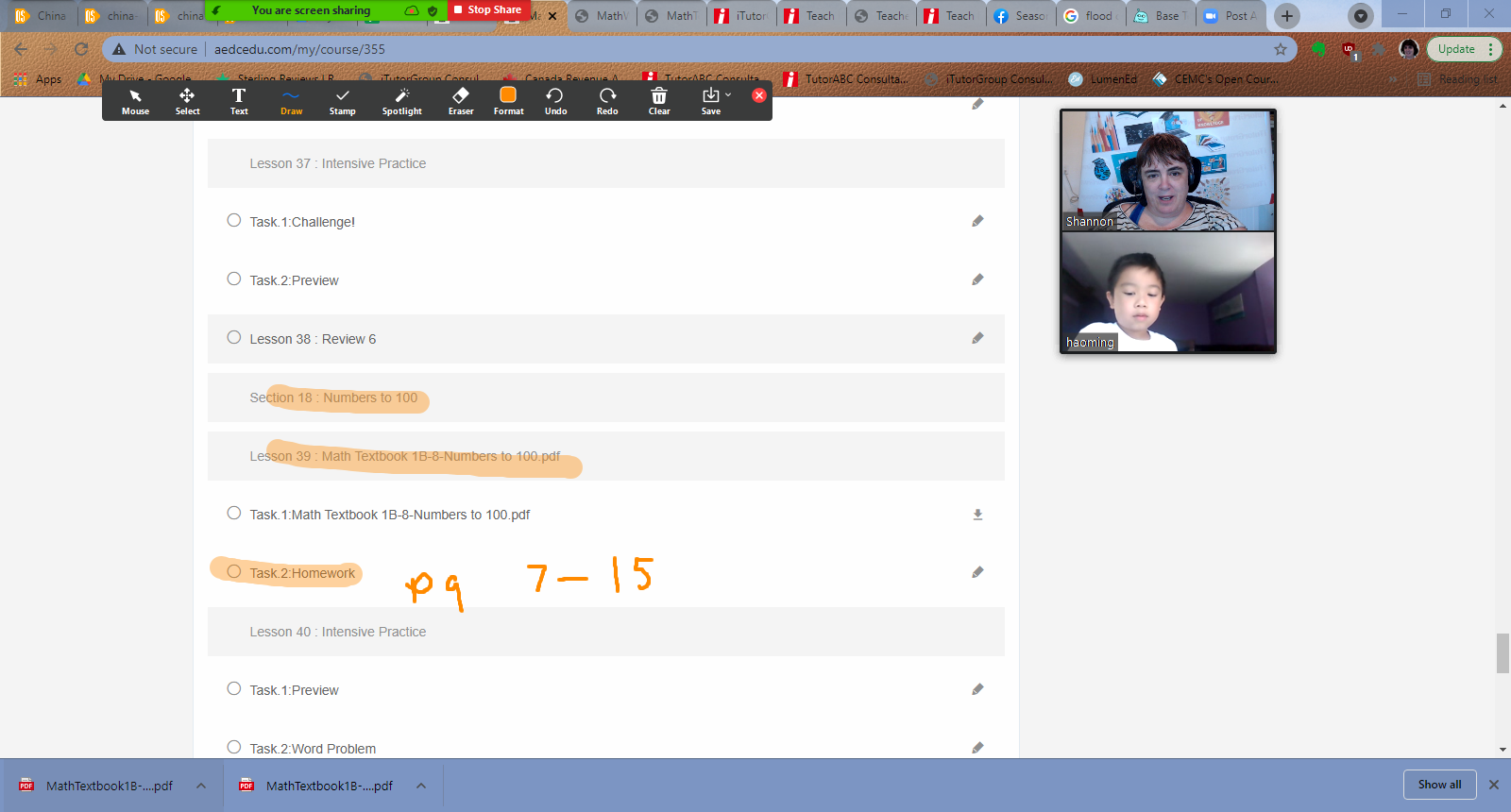Pick the Draw annotation tool
Viewport: 1511px width, 812px height.
pos(291,101)
